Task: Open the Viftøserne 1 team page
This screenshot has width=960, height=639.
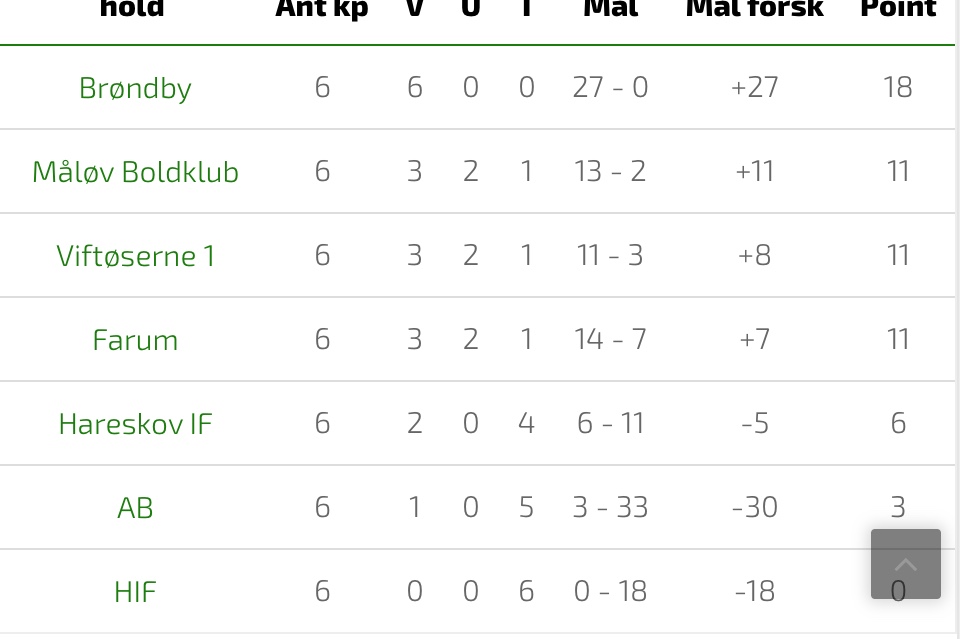Action: [135, 255]
